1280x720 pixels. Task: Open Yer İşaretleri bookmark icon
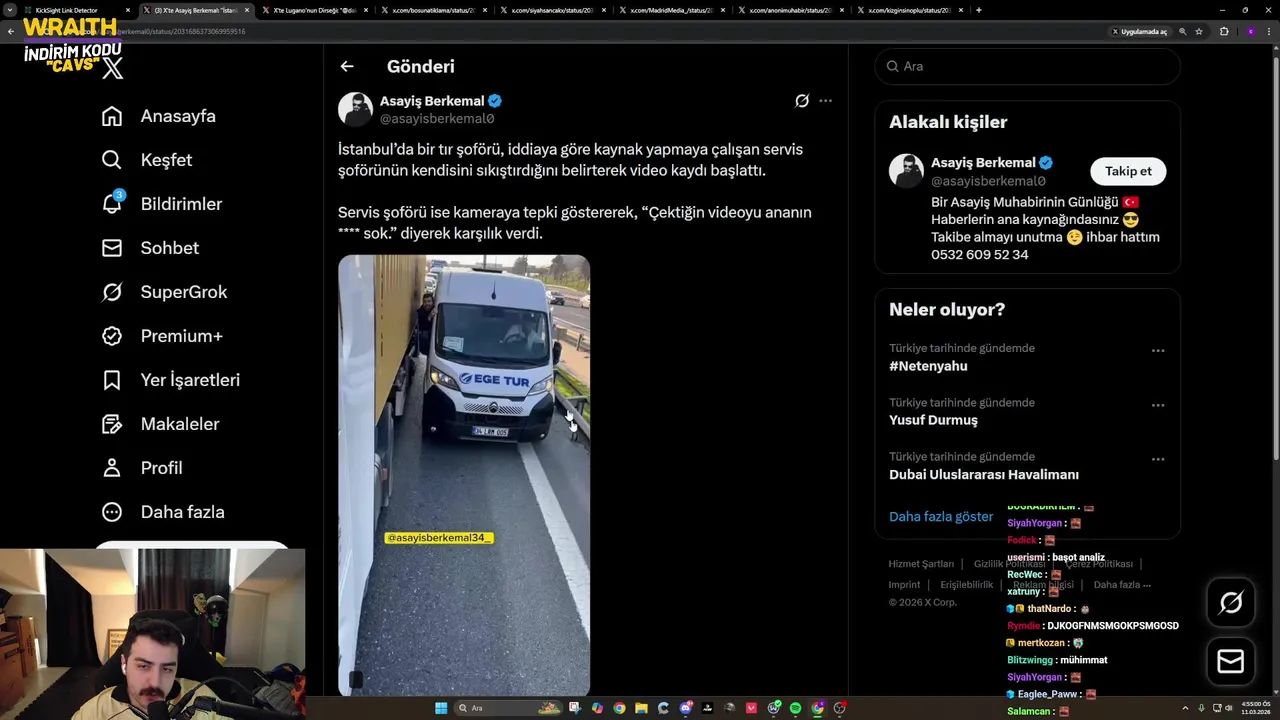coord(112,380)
